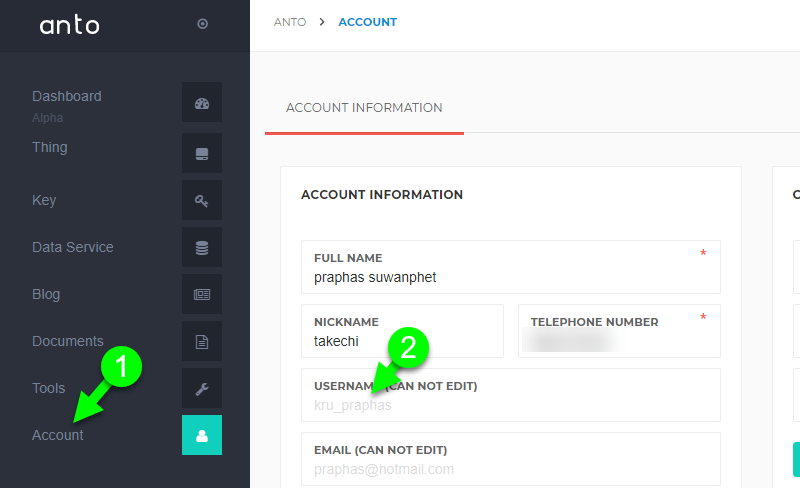This screenshot has height=488, width=800.
Task: Click the ACCOUNT breadcrumb text
Action: (367, 22)
